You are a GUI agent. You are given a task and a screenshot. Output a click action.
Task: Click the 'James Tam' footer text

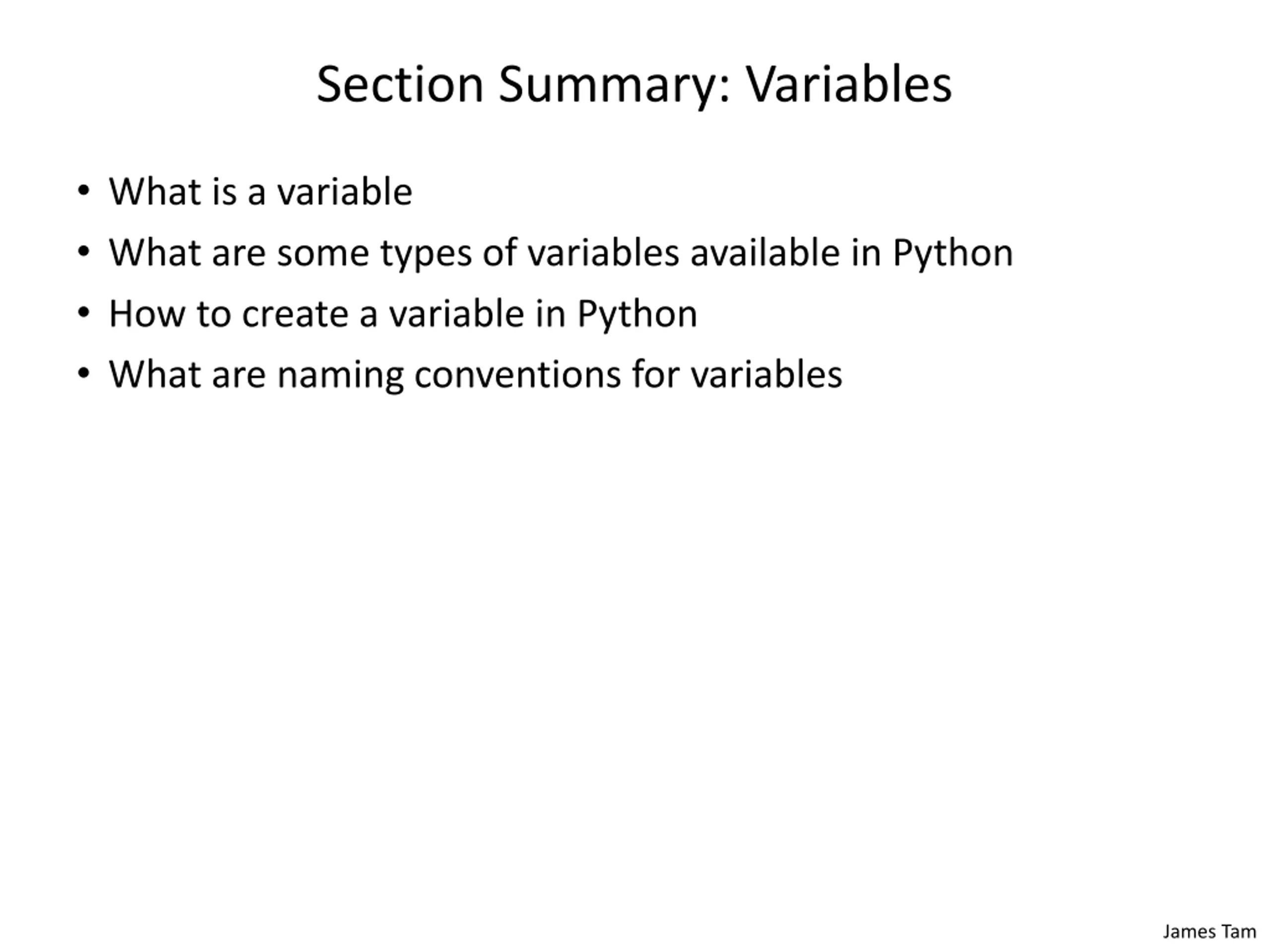coord(1209,931)
